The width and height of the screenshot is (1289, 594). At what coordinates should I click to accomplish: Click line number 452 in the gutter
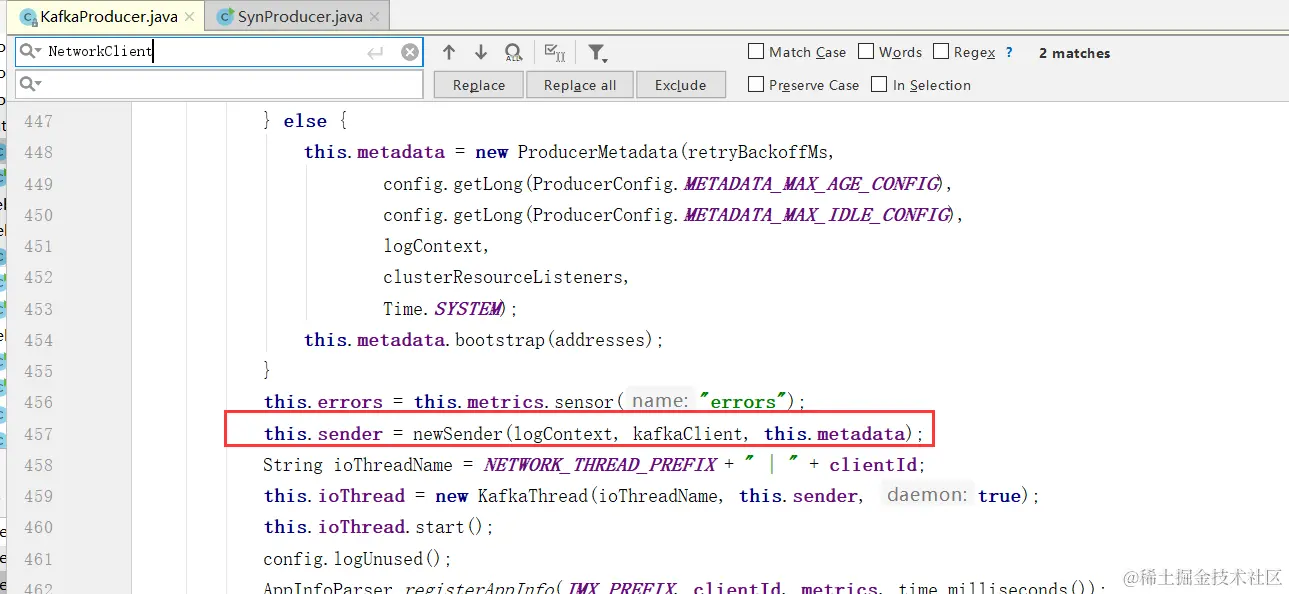tap(38, 277)
